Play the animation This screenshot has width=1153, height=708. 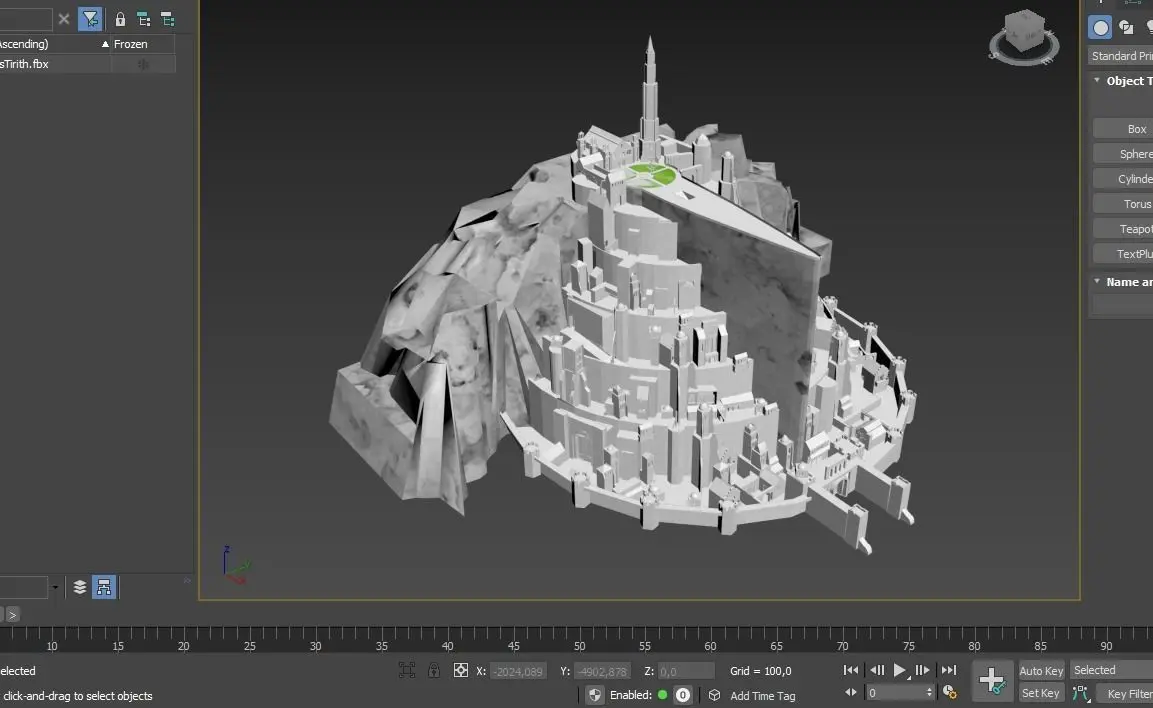point(899,671)
